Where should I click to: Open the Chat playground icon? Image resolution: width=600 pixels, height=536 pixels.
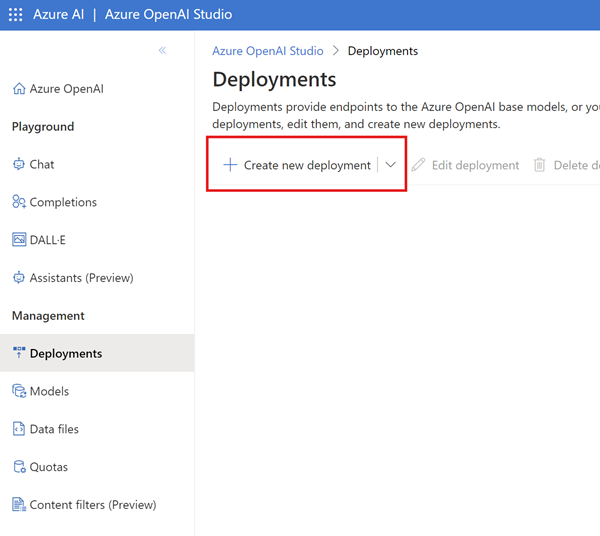coord(19,164)
